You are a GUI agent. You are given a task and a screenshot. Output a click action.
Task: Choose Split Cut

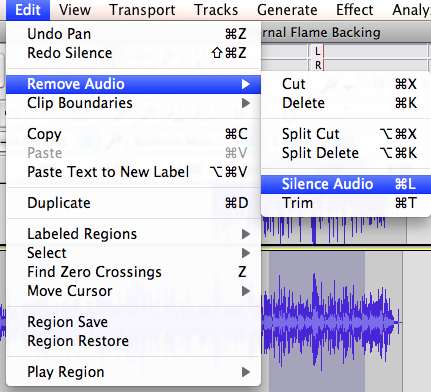[346, 134]
